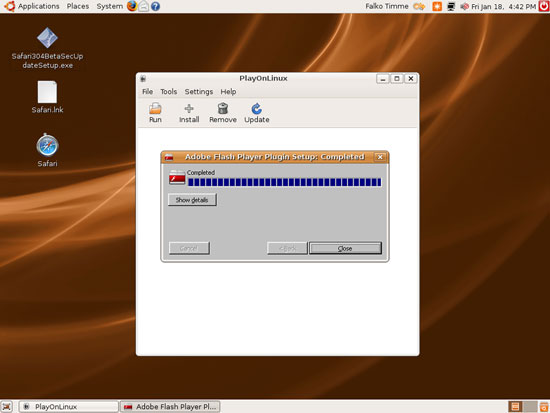This screenshot has width=550, height=413.
Task: Click PlayOnLinux window menu icon in title bar
Action: pyautogui.click(x=143, y=79)
